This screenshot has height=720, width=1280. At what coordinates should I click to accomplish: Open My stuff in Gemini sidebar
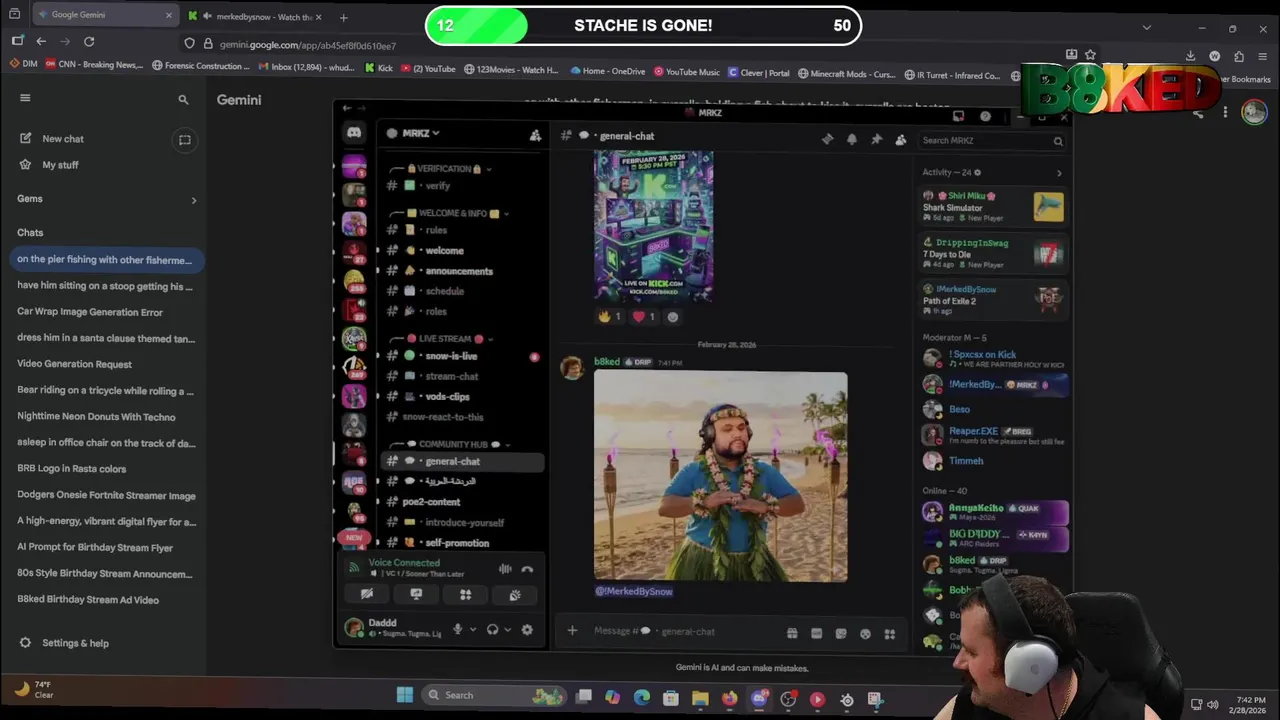[x=60, y=165]
